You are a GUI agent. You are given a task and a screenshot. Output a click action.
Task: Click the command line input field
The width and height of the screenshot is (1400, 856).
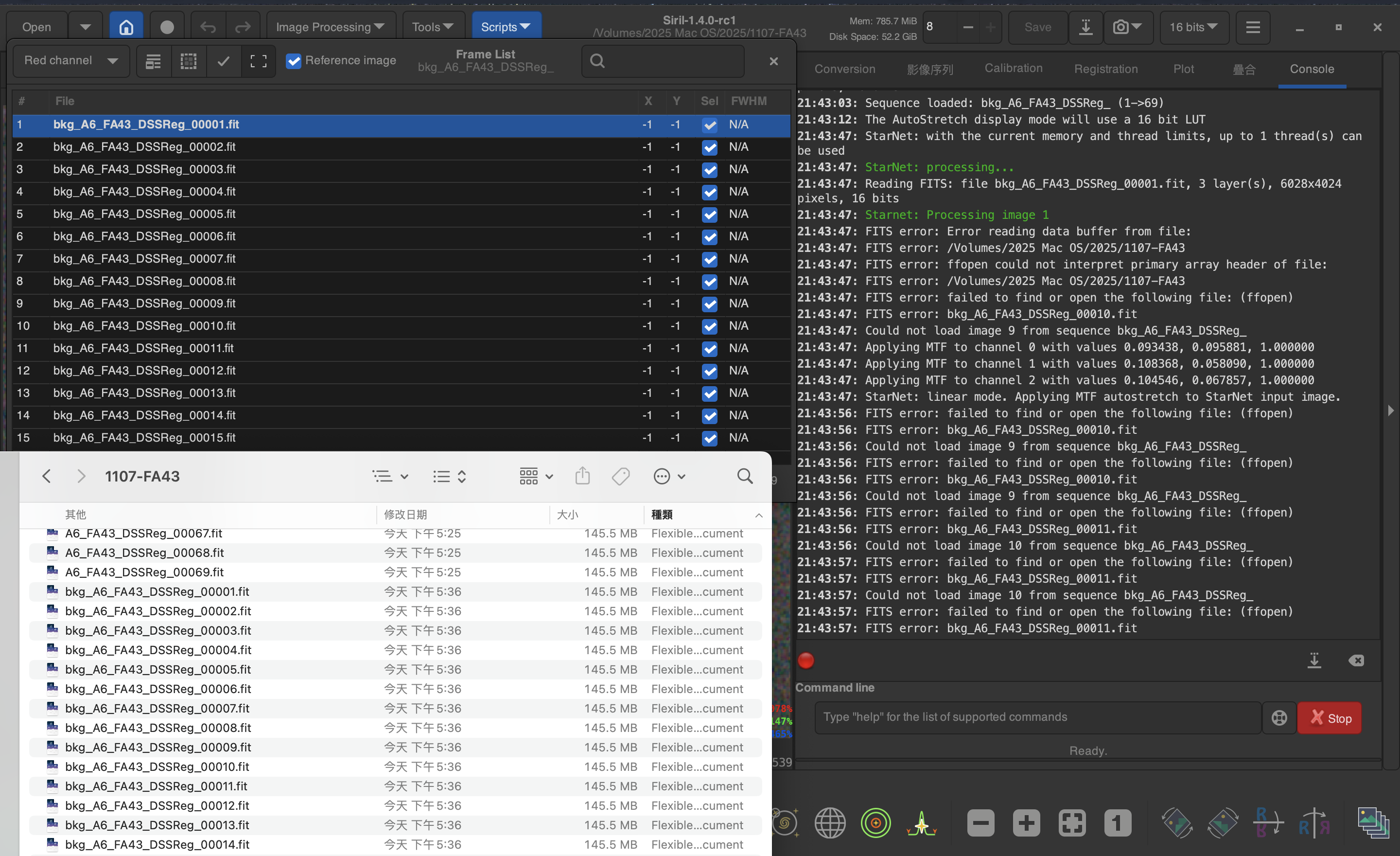[x=1037, y=717]
